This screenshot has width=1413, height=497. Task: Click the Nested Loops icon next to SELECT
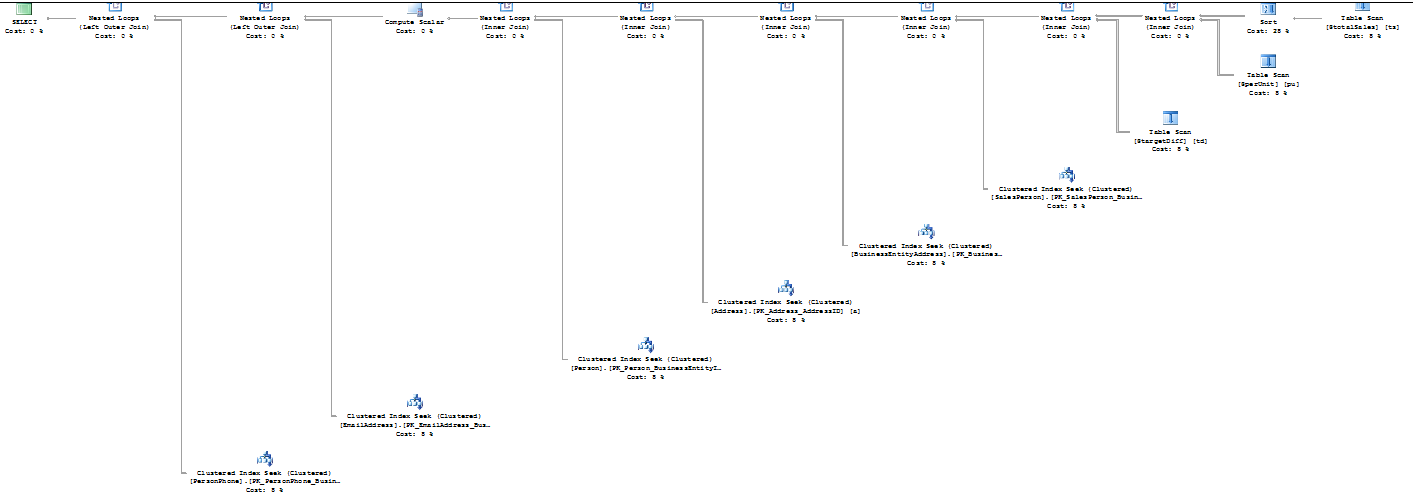point(114,7)
